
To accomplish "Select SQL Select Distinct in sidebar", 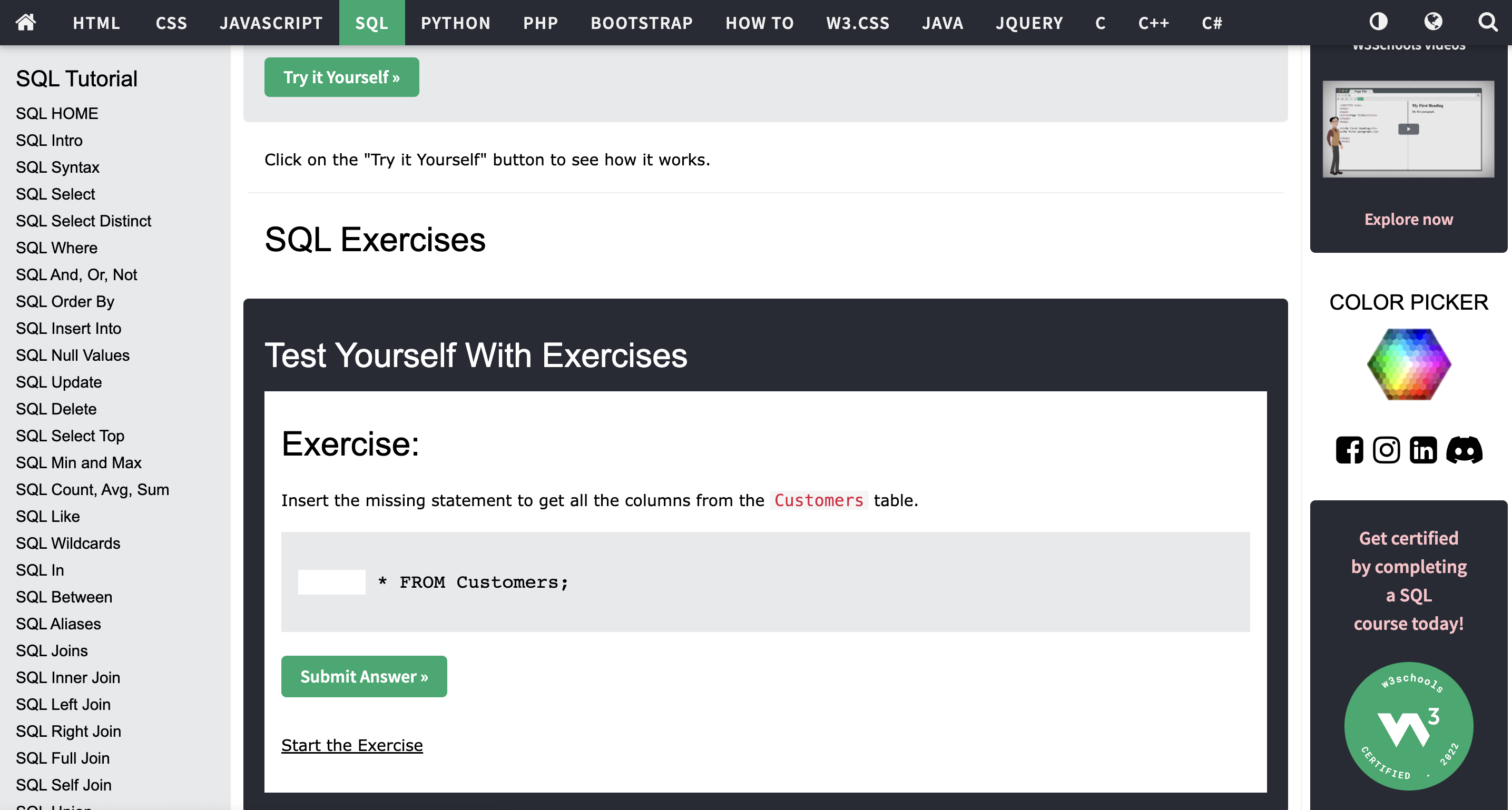I will click(x=83, y=221).
